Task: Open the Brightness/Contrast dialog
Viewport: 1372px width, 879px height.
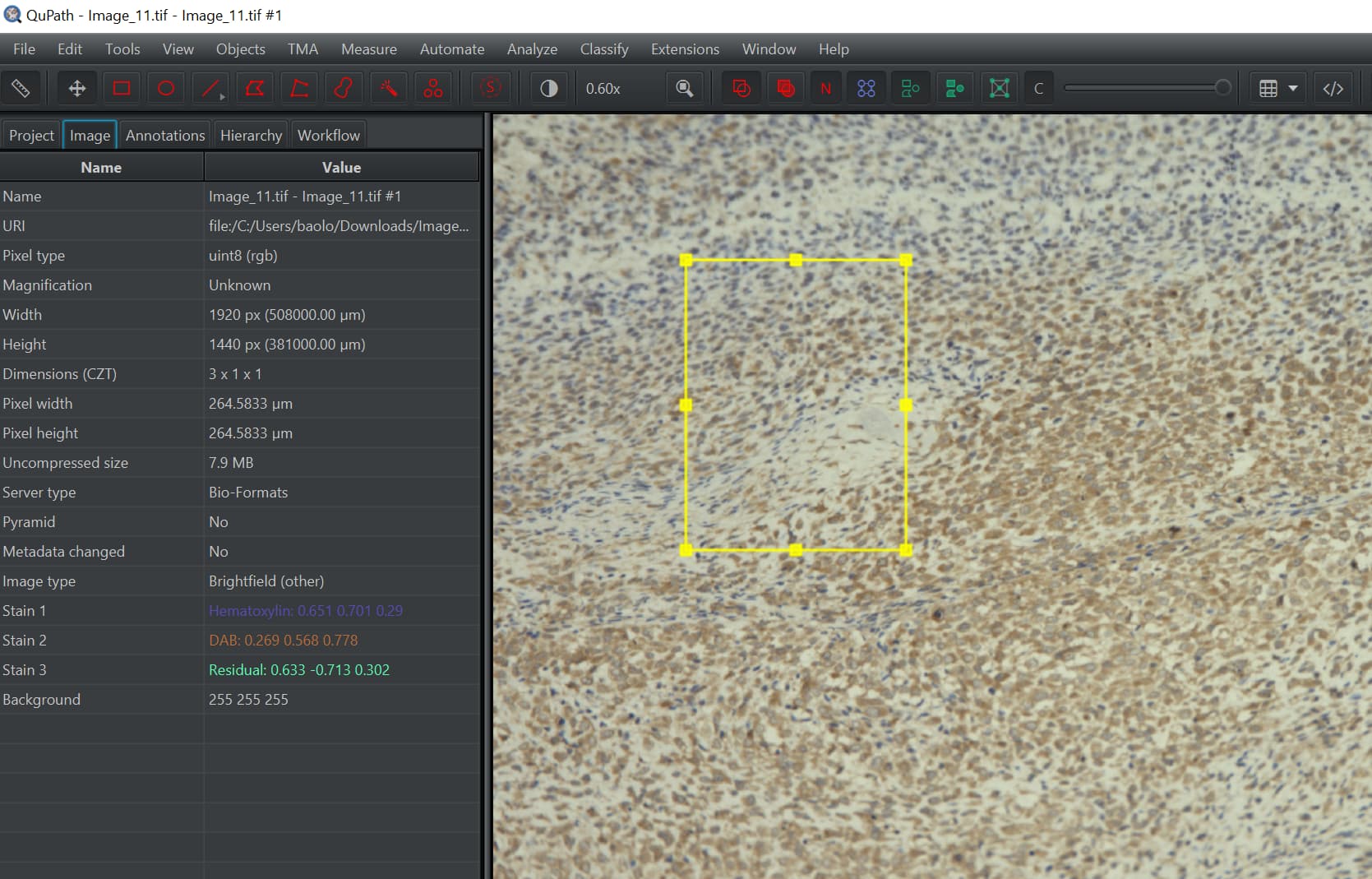Action: [x=548, y=88]
